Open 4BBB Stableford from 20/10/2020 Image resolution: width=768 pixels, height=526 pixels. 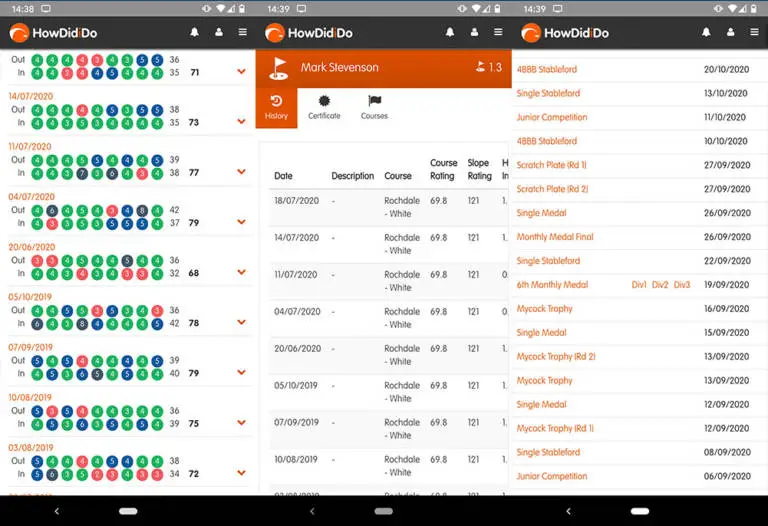[x=547, y=70]
